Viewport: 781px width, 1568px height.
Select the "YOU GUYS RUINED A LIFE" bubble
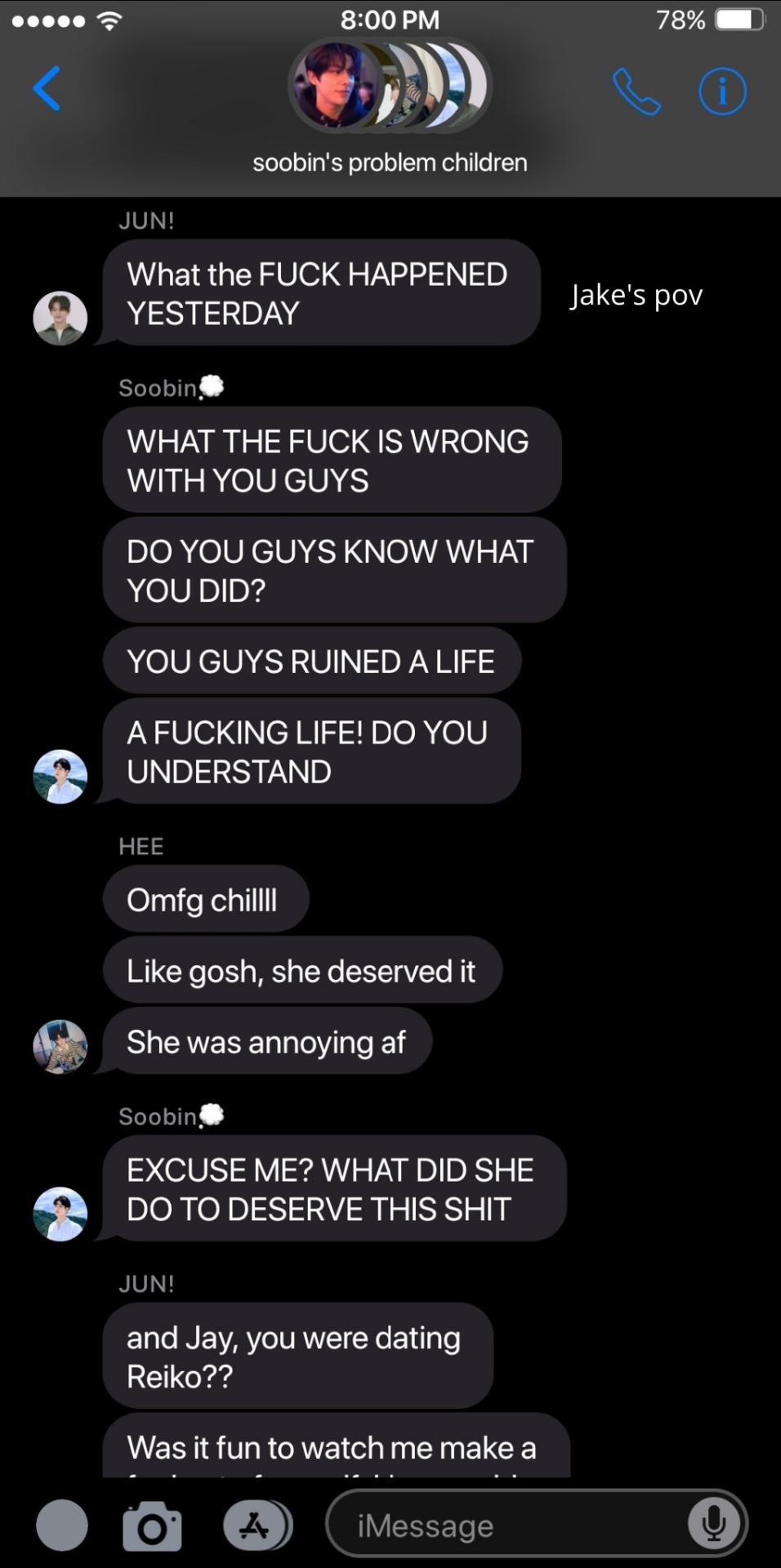point(312,661)
